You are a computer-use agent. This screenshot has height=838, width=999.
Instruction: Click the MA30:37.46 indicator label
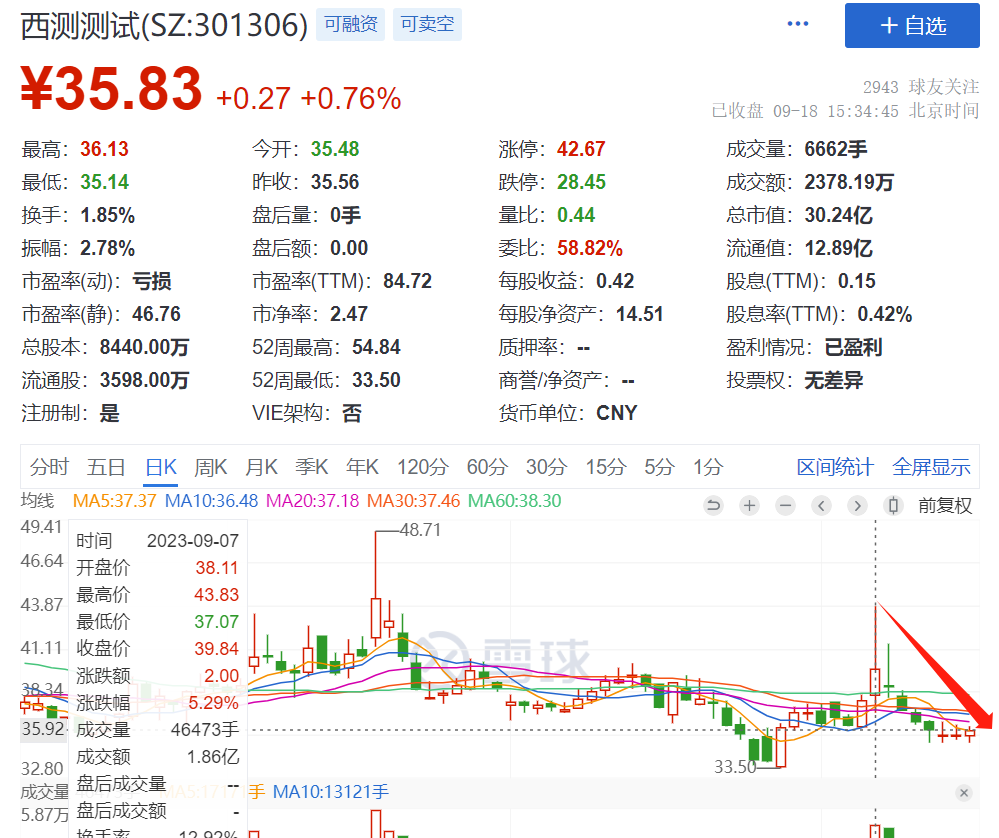tap(413, 501)
